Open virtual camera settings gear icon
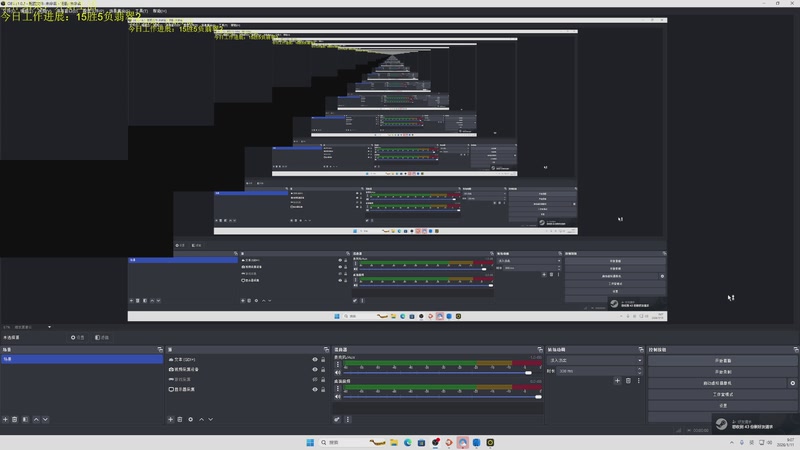The height and width of the screenshot is (450, 800). click(x=792, y=383)
